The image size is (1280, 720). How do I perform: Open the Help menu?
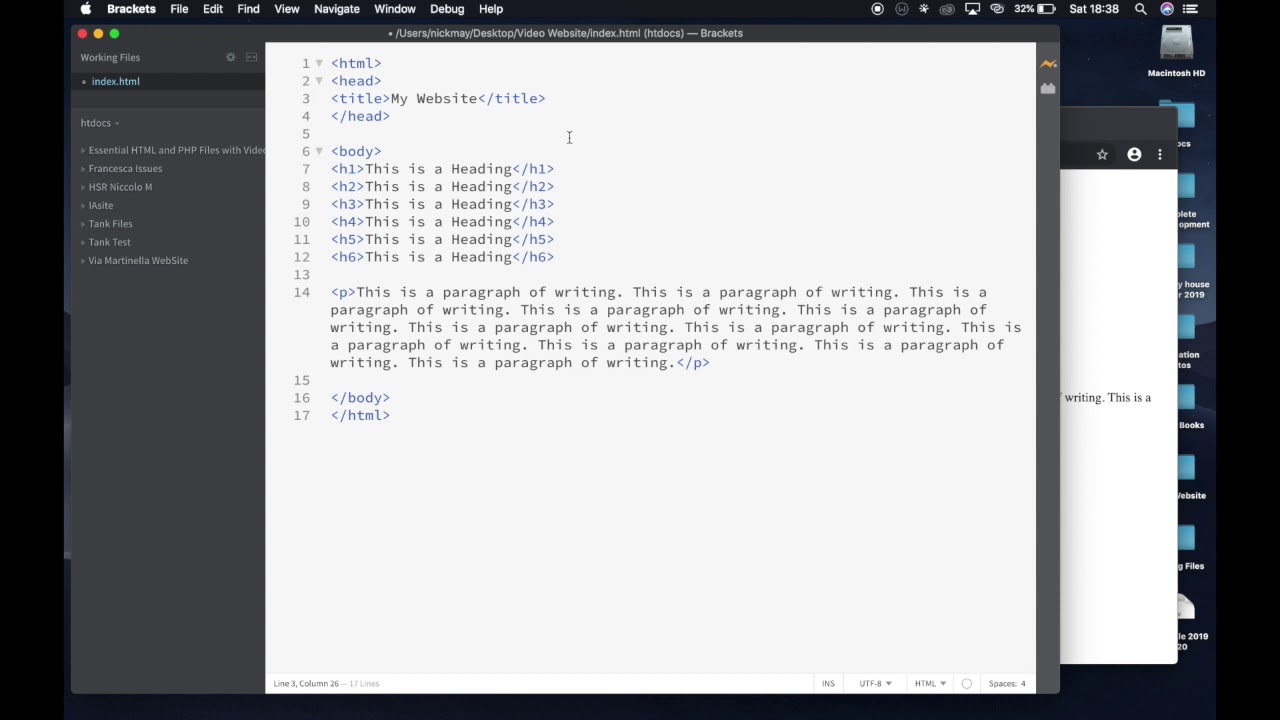coord(491,9)
